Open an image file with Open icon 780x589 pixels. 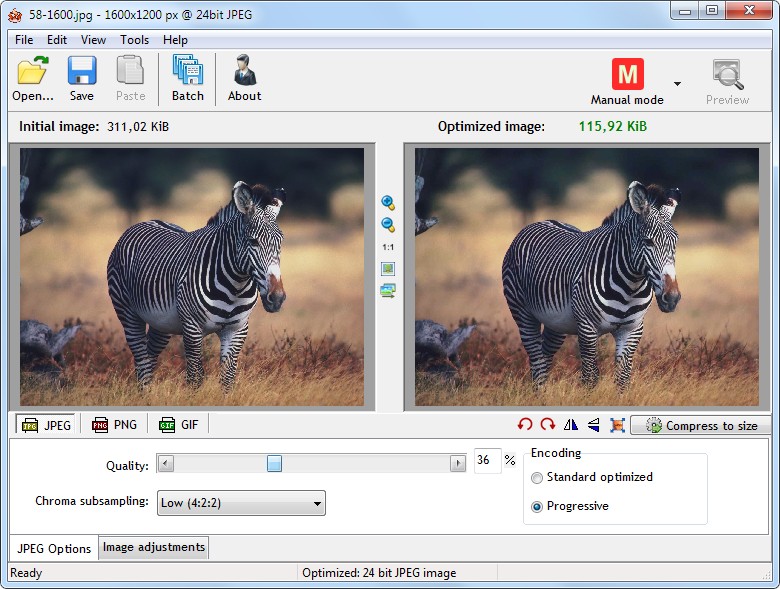(x=33, y=78)
